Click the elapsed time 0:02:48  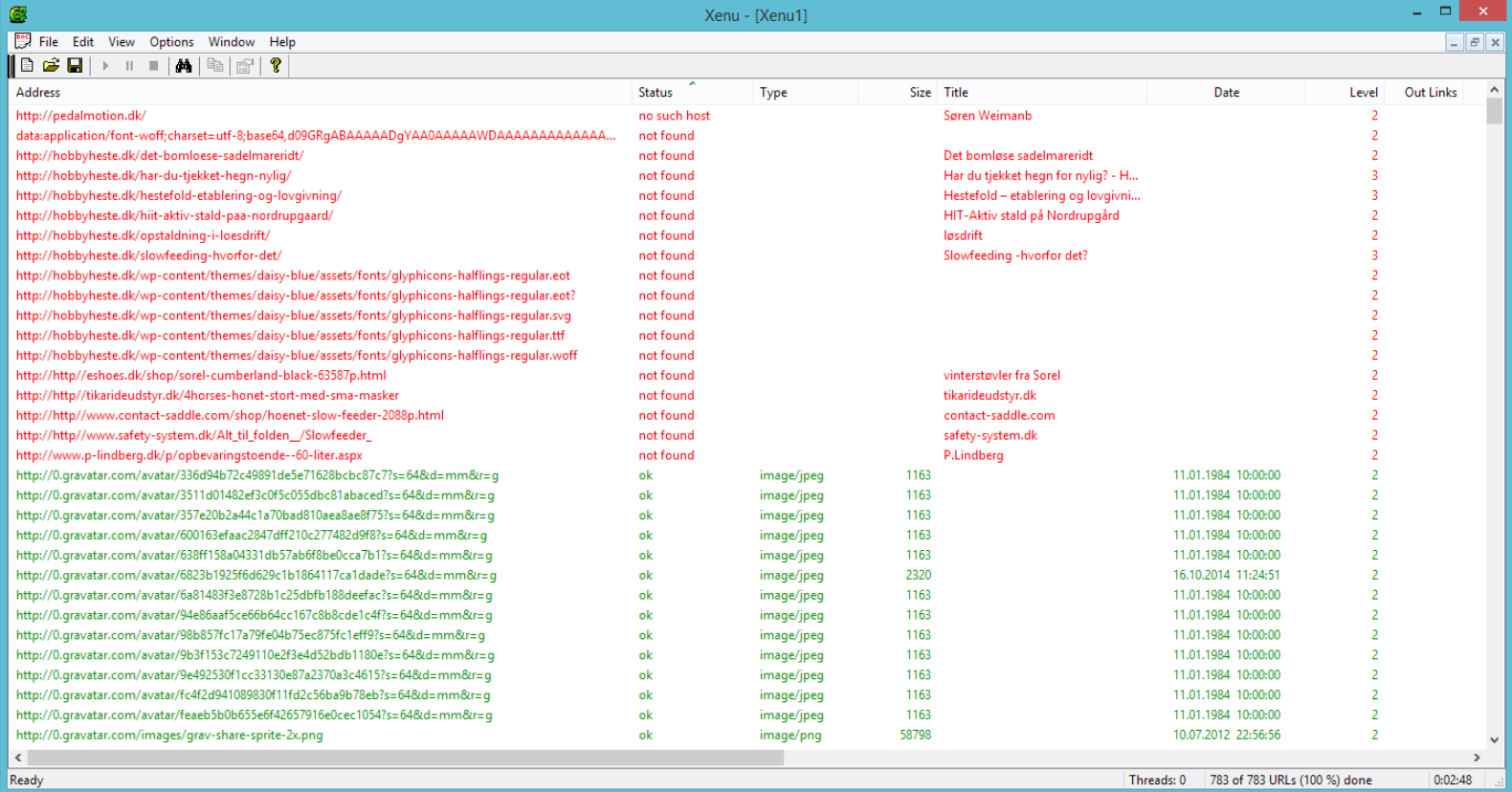pyautogui.click(x=1453, y=781)
